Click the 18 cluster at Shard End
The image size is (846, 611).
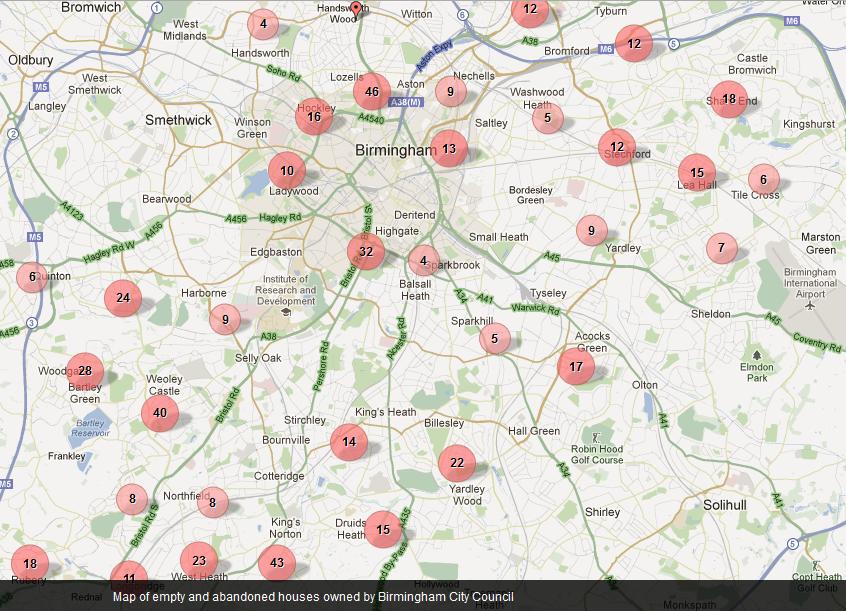click(x=729, y=99)
